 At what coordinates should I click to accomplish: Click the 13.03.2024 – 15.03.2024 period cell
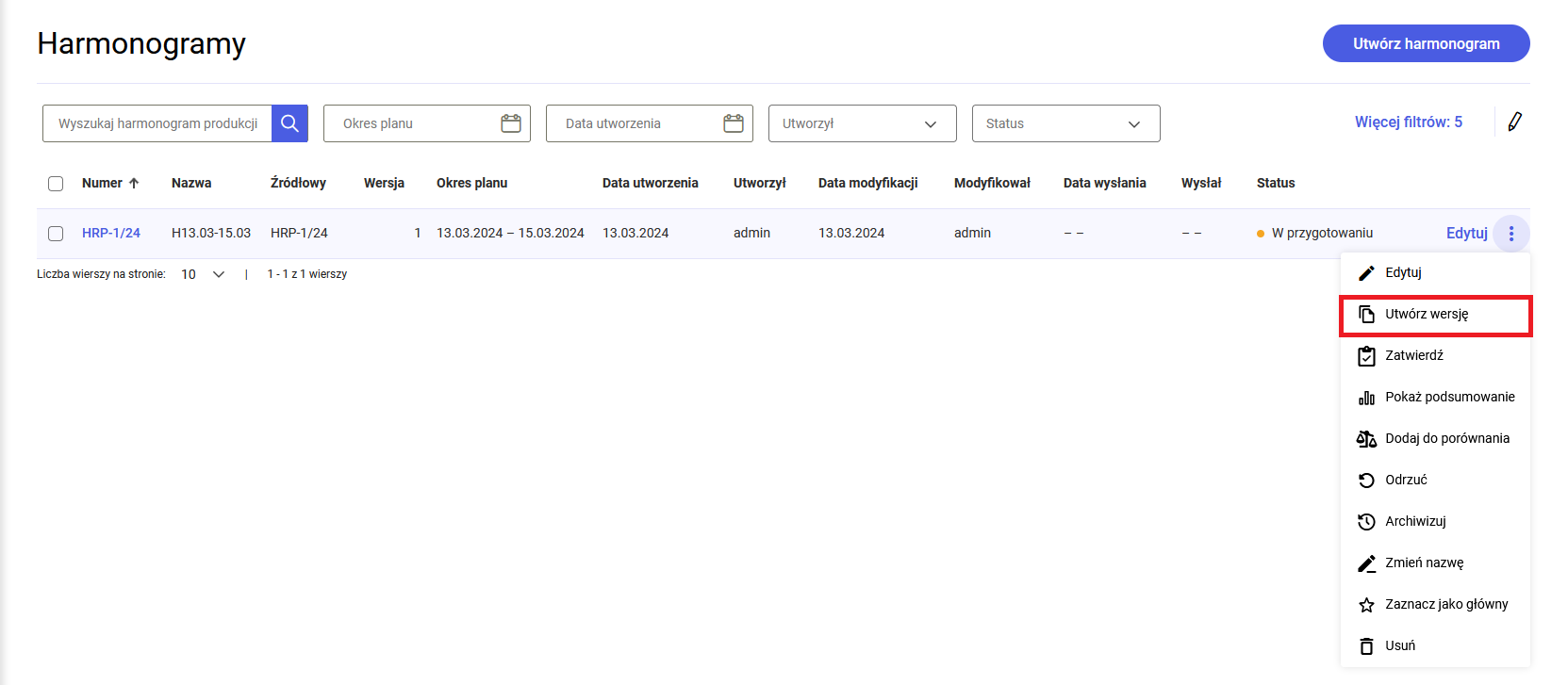click(510, 233)
